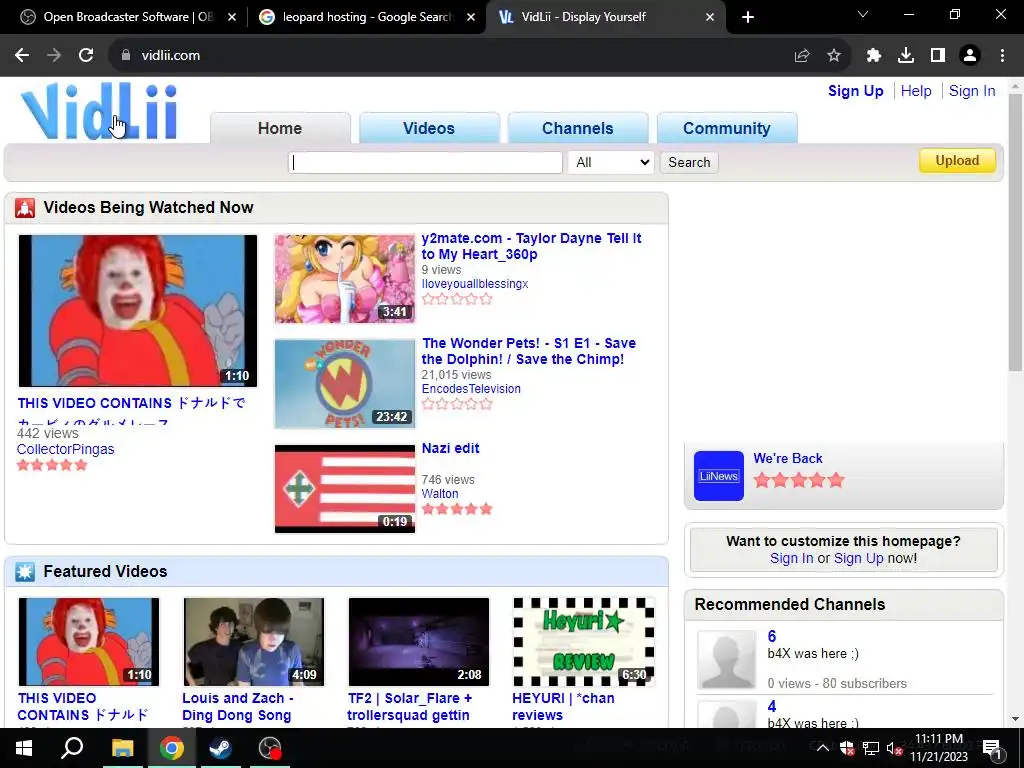The height and width of the screenshot is (768, 1024).
Task: Open the share page icon in address bar
Action: (x=802, y=56)
